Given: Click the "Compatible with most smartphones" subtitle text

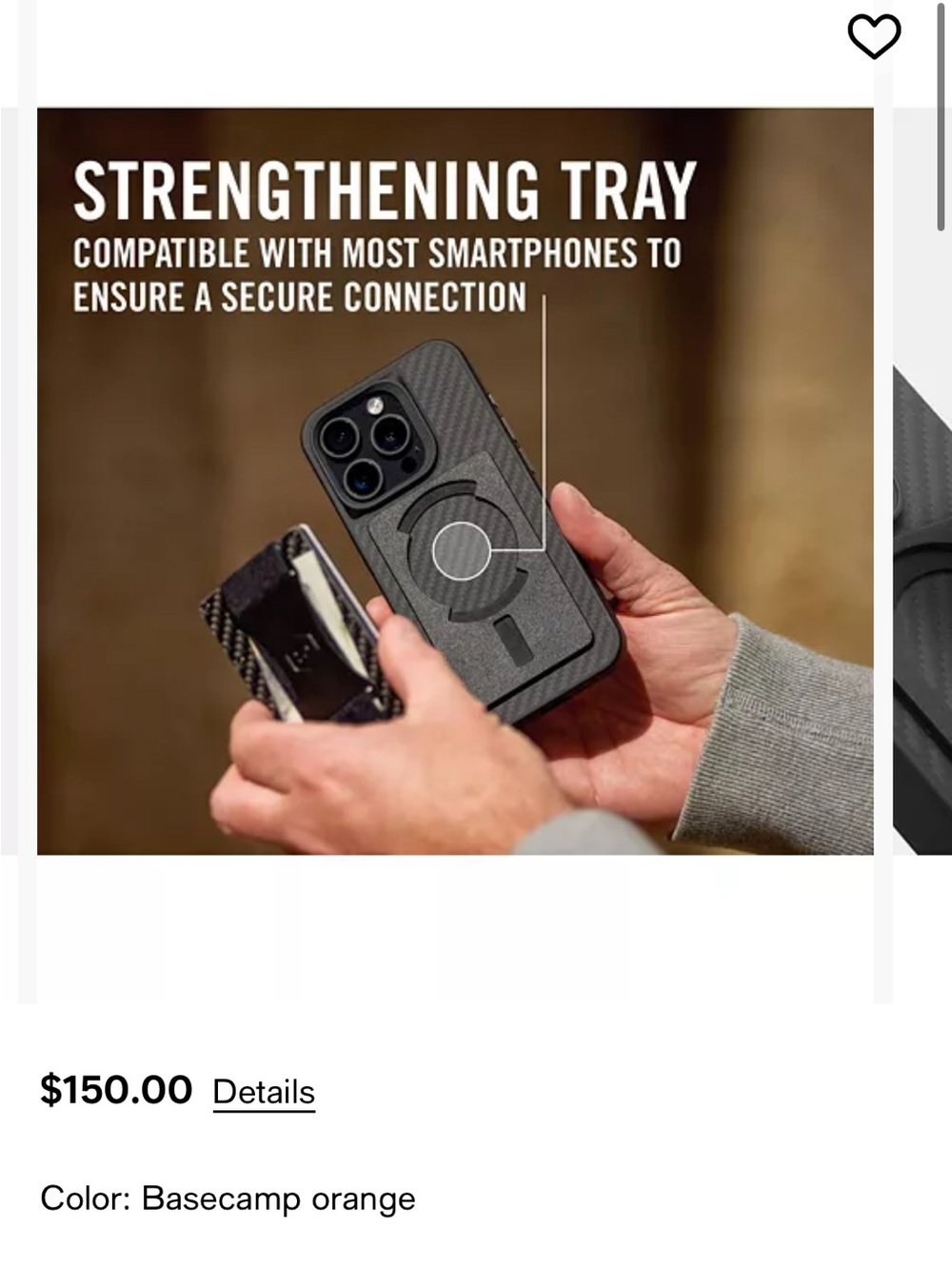Looking at the screenshot, I should pos(377,253).
